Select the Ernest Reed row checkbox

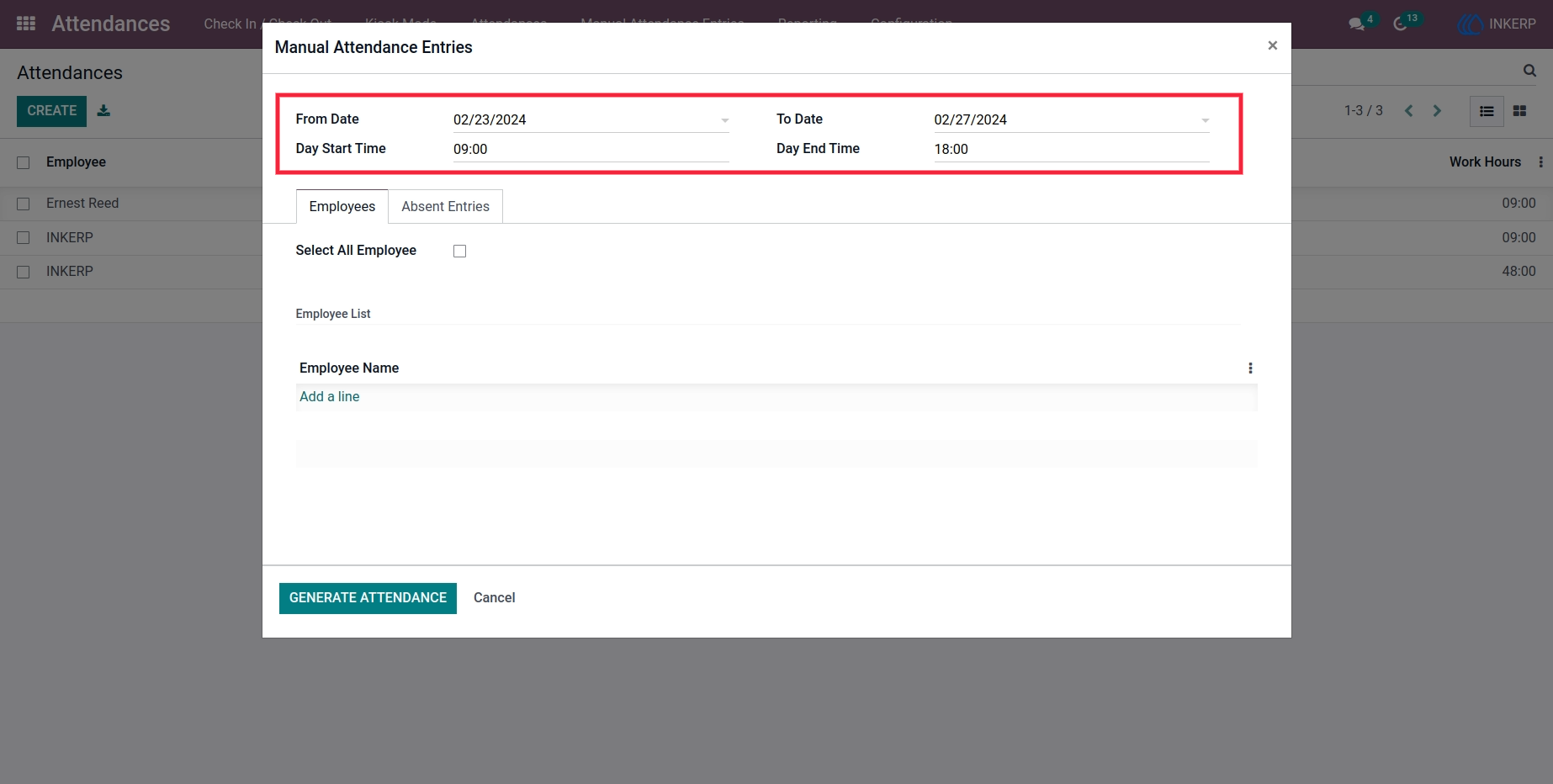24,204
